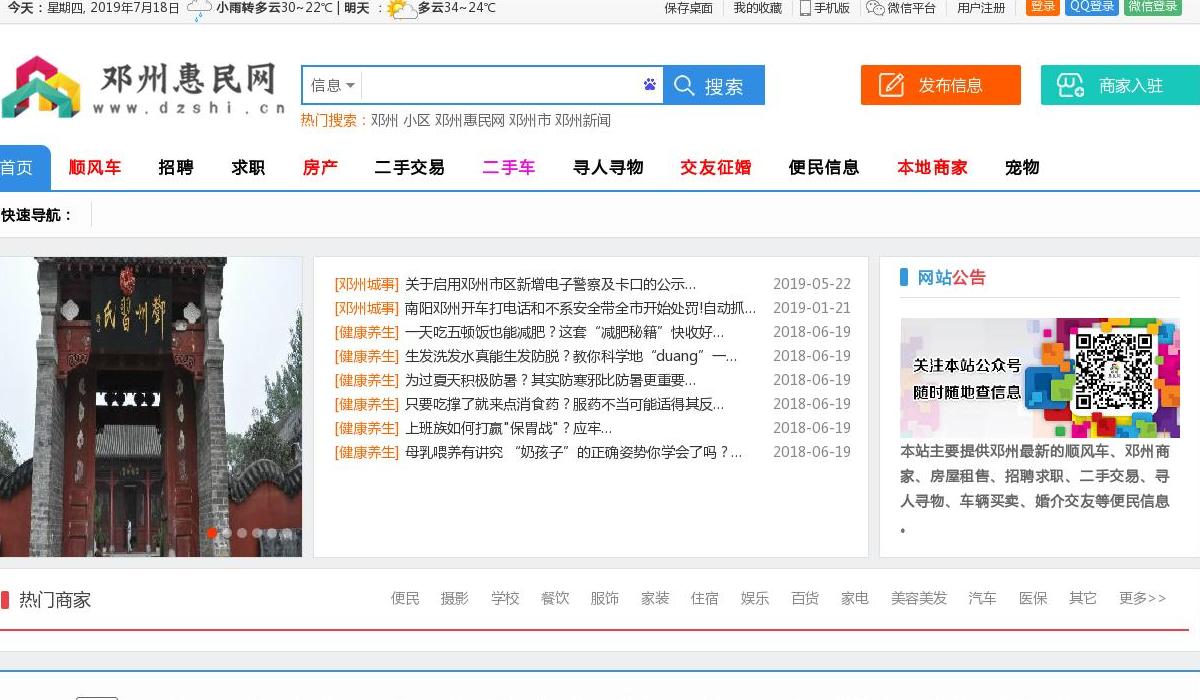Click the edit icon on 发布信息 button
1200x700 pixels.
891,85
